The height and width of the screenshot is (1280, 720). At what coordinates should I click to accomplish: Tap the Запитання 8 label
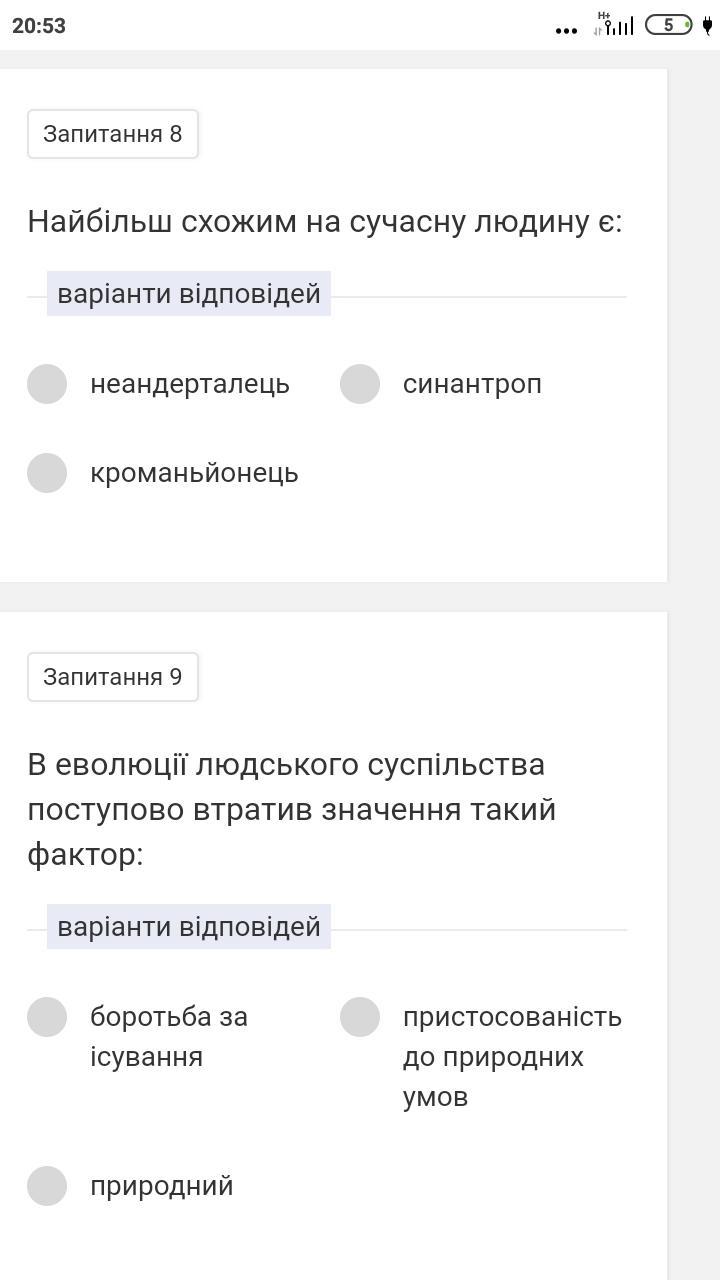pos(113,134)
